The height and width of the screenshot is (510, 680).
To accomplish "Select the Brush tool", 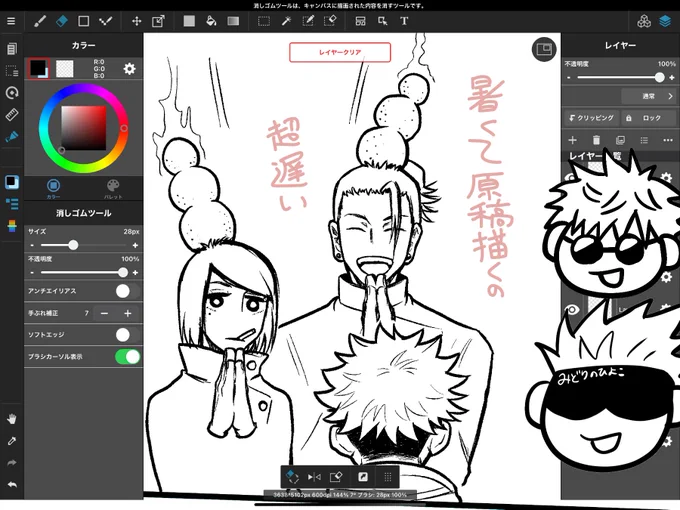I will point(40,21).
